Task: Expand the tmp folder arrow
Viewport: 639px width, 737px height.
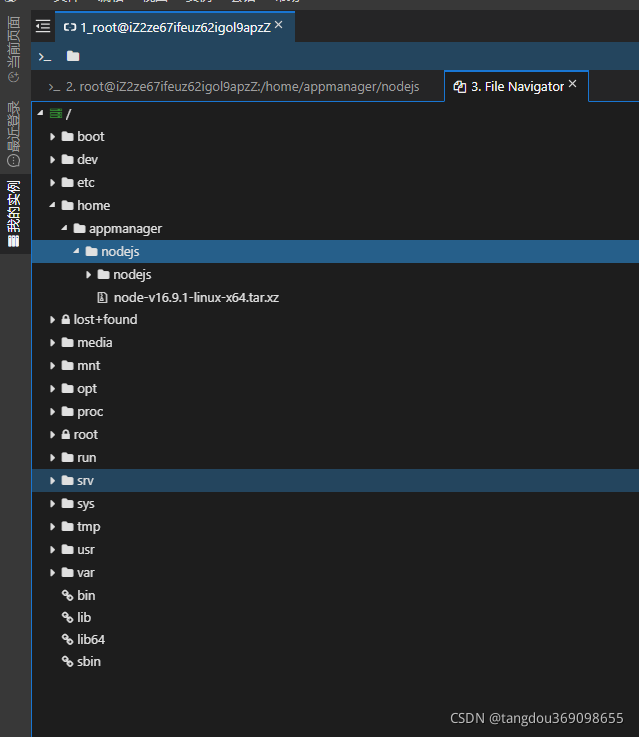Action: click(53, 527)
